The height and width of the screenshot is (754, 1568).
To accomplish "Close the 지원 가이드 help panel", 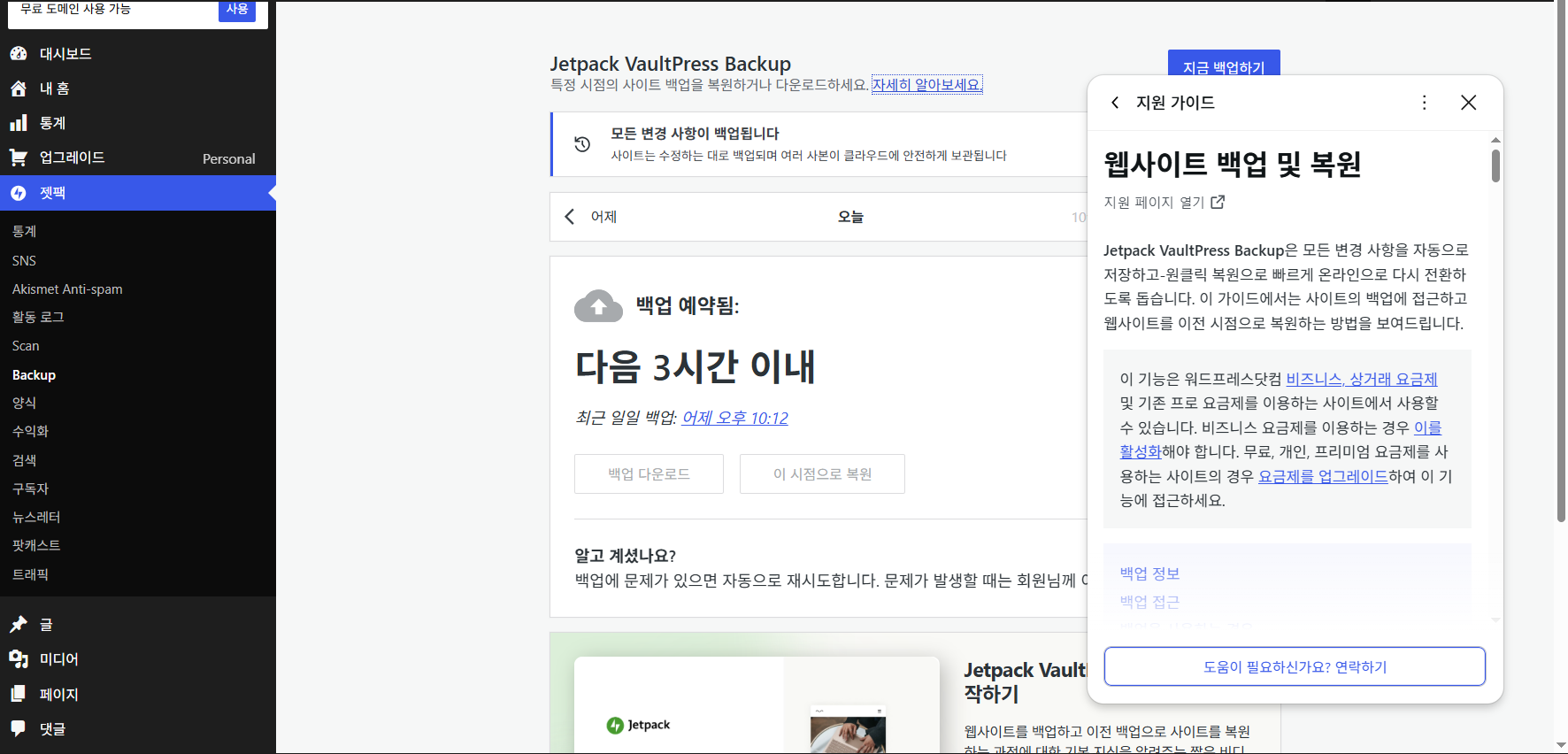I will (x=1469, y=103).
